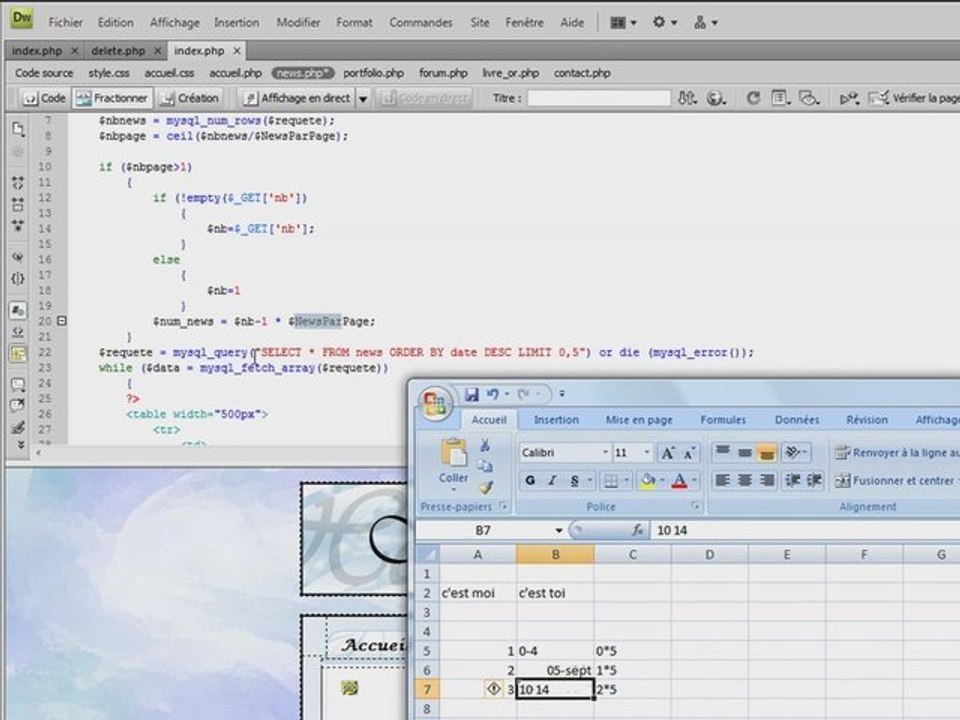960x720 pixels.
Task: Click the balance braces icon
Action: pos(18,279)
